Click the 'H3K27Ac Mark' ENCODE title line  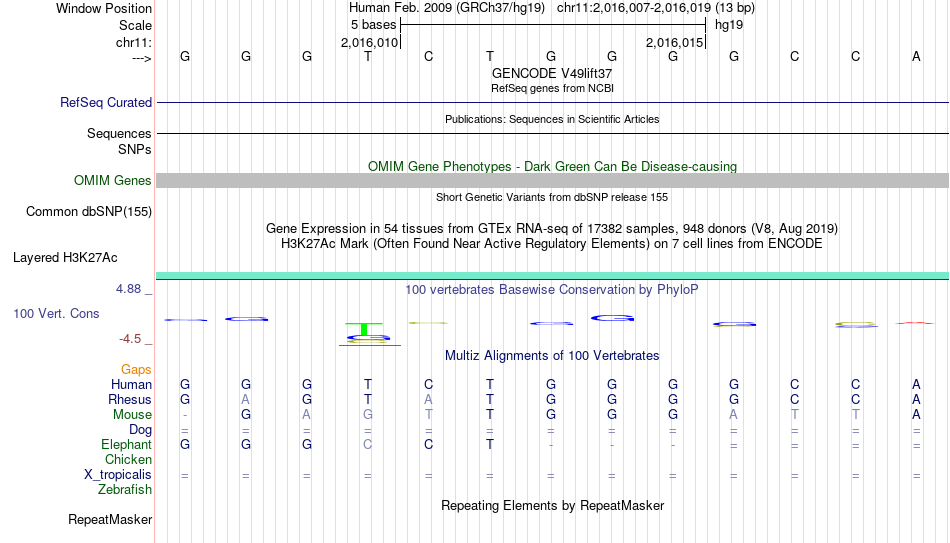[x=552, y=244]
